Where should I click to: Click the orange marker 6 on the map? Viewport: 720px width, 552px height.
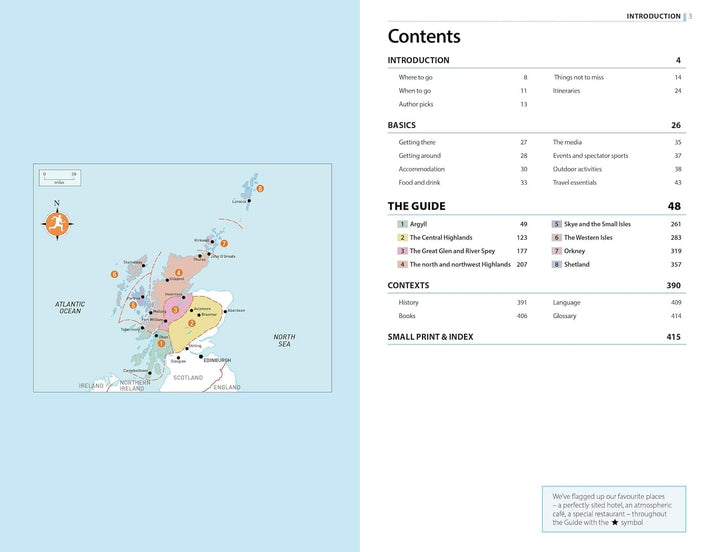pos(114,274)
